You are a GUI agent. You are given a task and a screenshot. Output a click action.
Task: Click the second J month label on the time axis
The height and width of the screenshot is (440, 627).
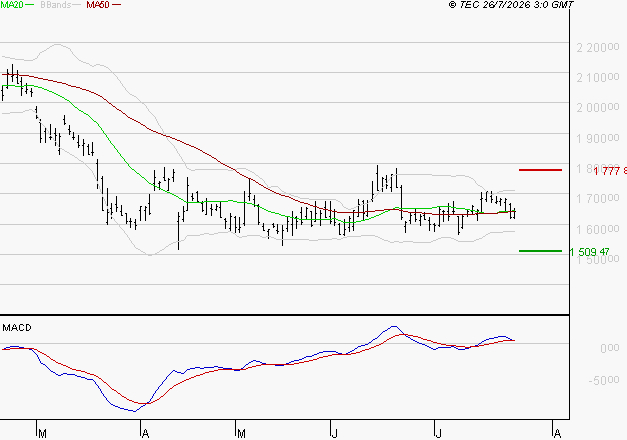[x=439, y=434]
